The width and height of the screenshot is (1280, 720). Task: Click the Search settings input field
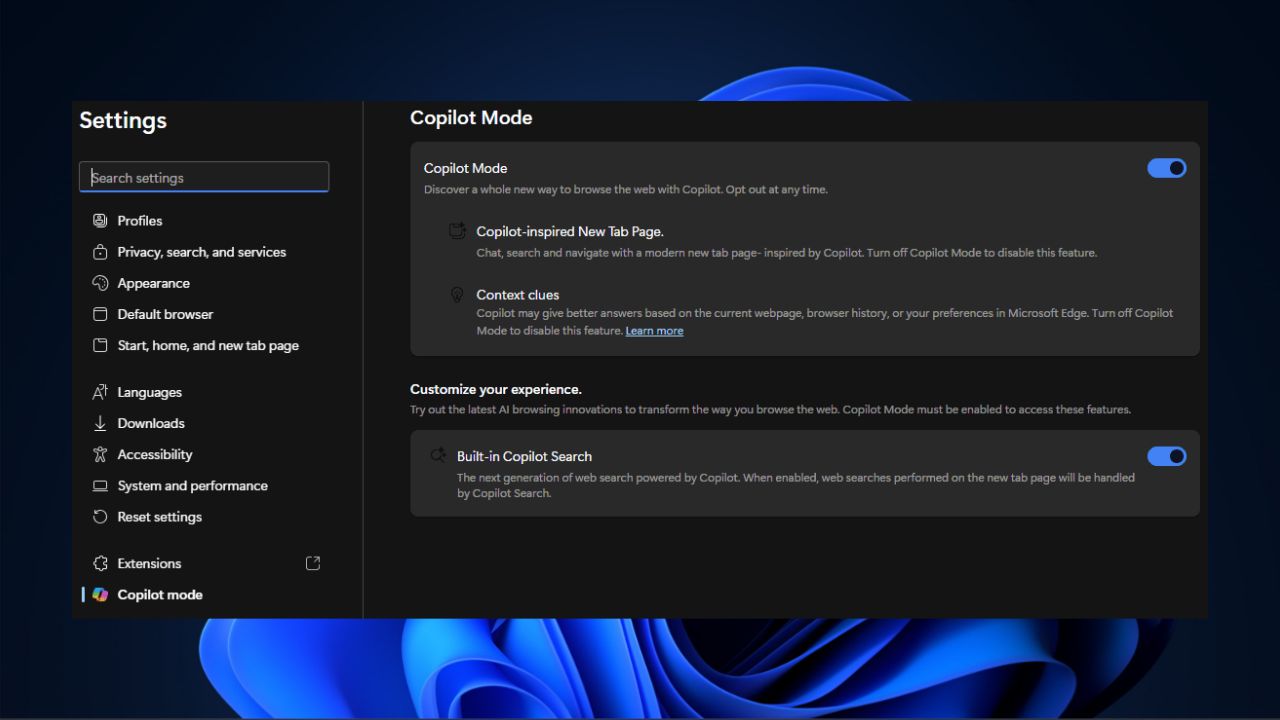204,177
